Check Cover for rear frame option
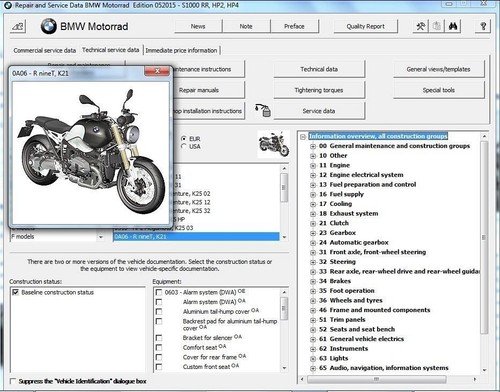Image resolution: width=500 pixels, height=392 pixels. [159, 357]
